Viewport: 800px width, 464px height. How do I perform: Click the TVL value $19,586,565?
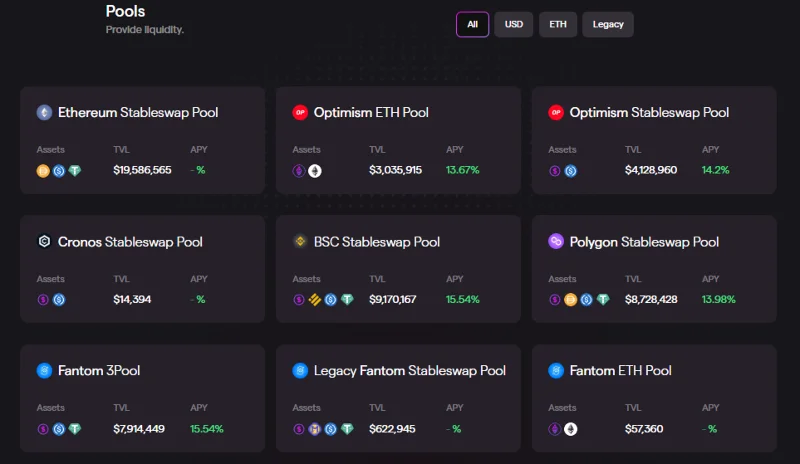tap(142, 170)
